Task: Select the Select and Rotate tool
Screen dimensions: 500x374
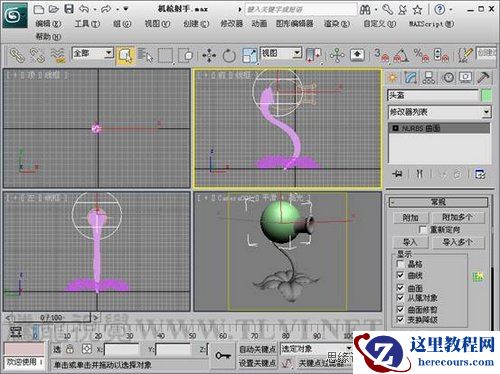Action: pyautogui.click(x=229, y=55)
